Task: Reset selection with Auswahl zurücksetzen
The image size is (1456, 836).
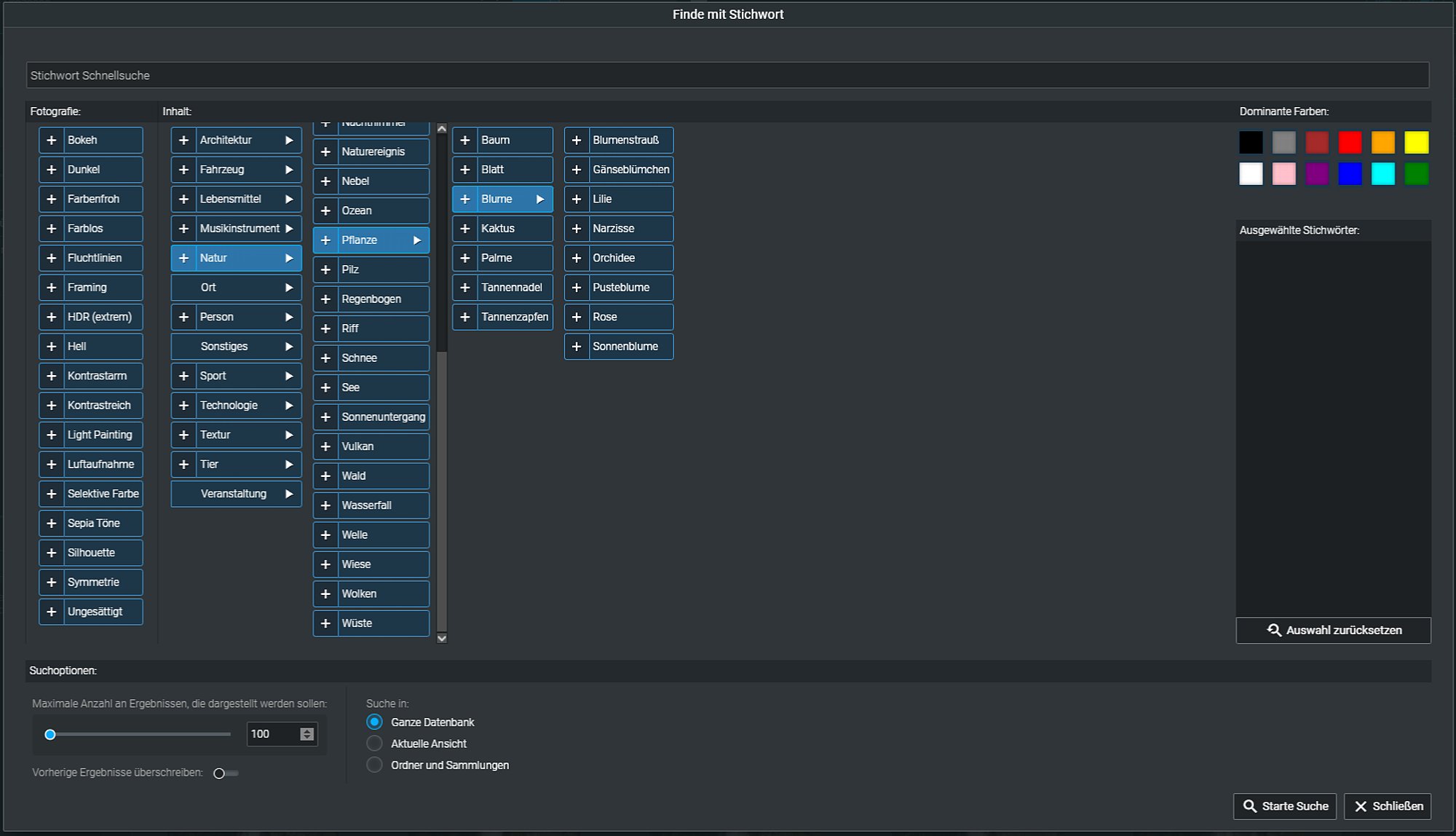Action: [x=1333, y=631]
